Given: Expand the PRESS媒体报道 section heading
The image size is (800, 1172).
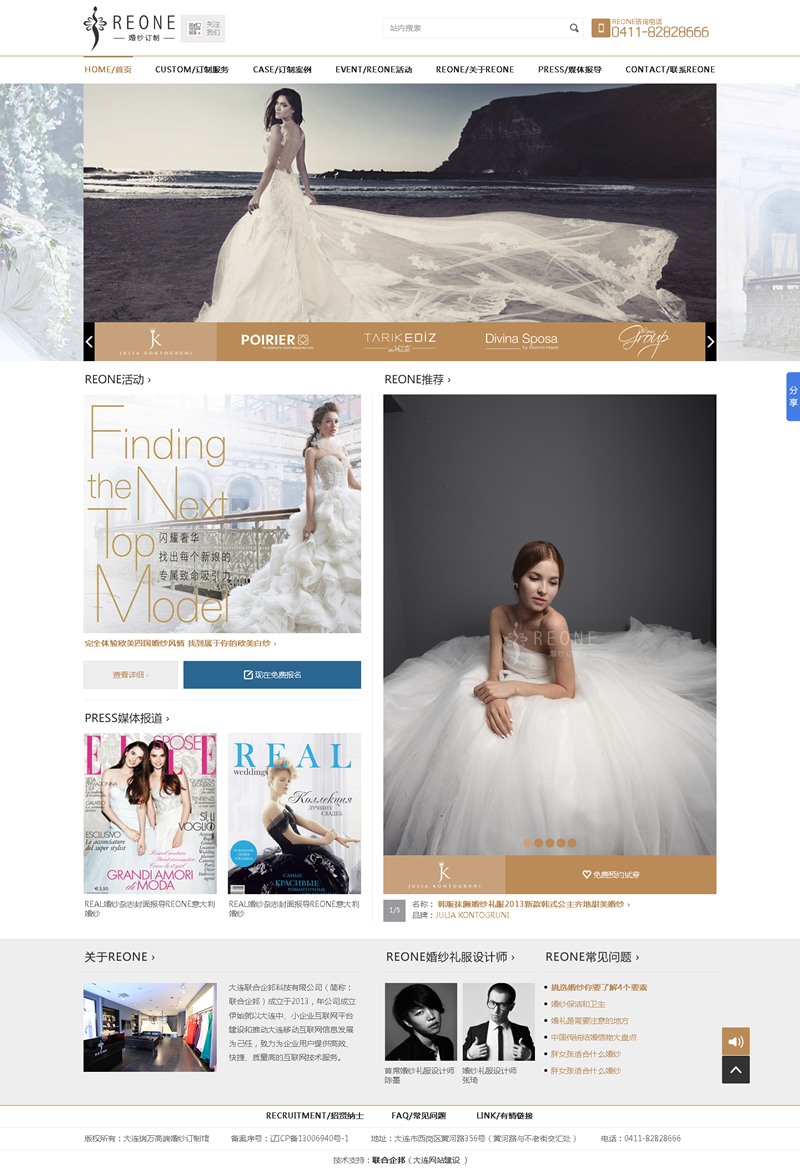Looking at the screenshot, I should (x=127, y=718).
